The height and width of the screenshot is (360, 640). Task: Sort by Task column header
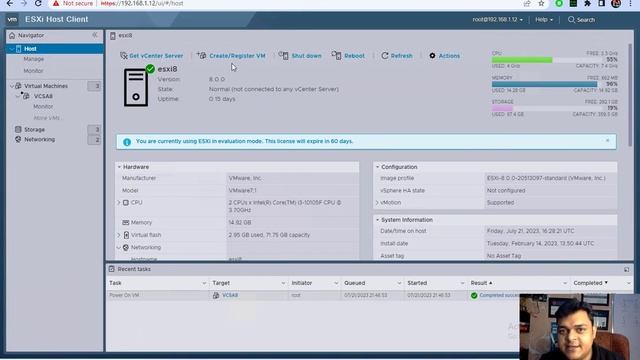coord(158,283)
